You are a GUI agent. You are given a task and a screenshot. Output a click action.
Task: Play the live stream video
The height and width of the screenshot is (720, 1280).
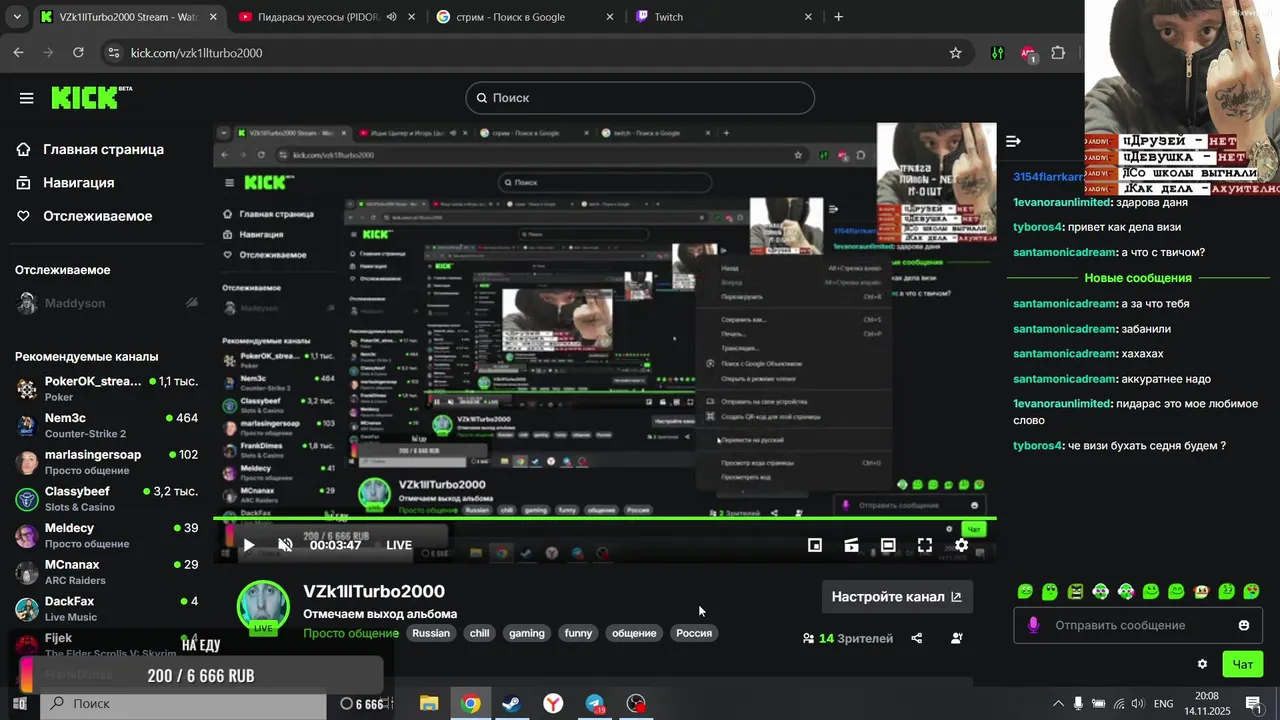(249, 545)
